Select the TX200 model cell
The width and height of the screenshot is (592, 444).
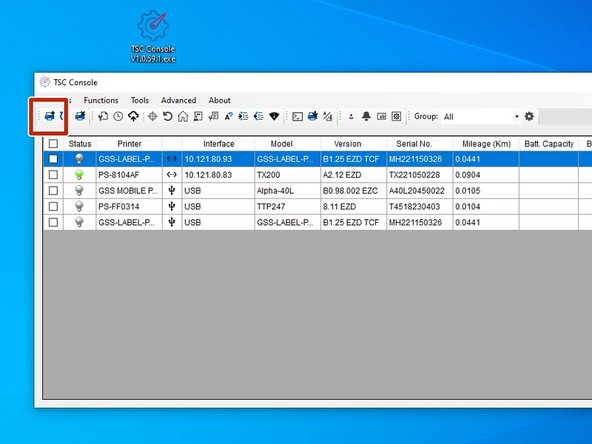pos(287,175)
